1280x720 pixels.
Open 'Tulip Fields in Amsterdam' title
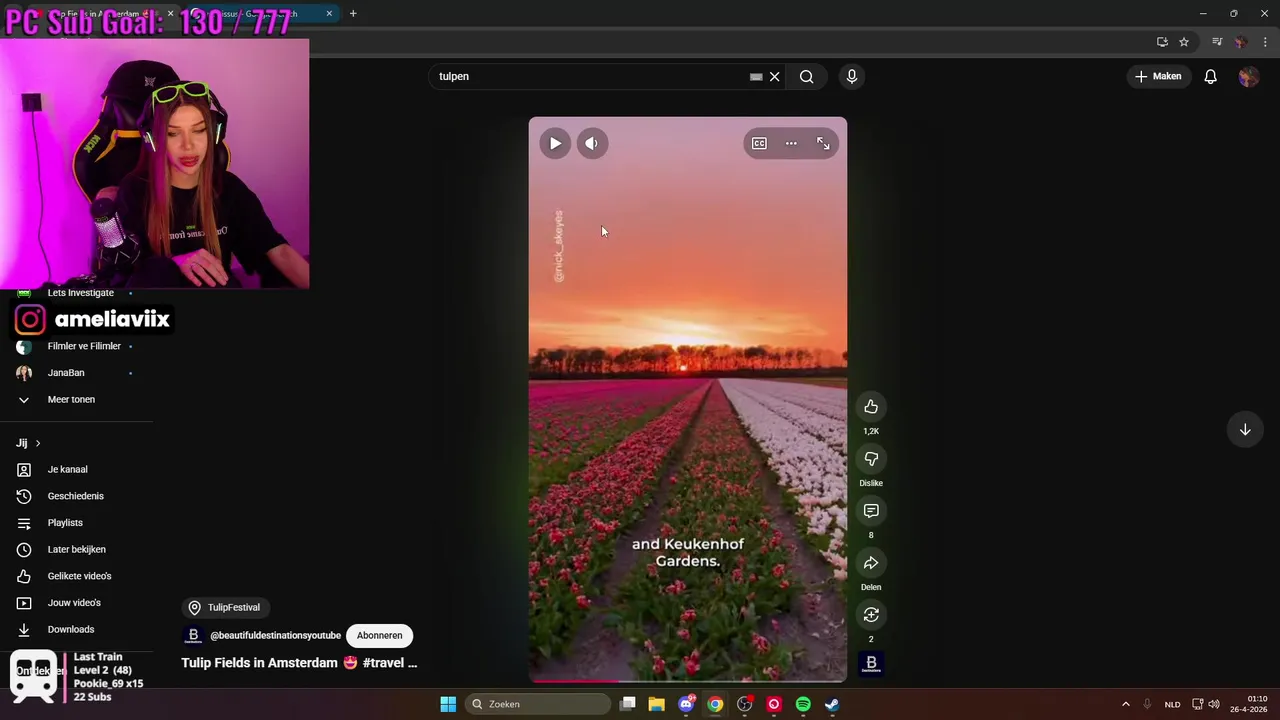pyautogui.click(x=299, y=663)
